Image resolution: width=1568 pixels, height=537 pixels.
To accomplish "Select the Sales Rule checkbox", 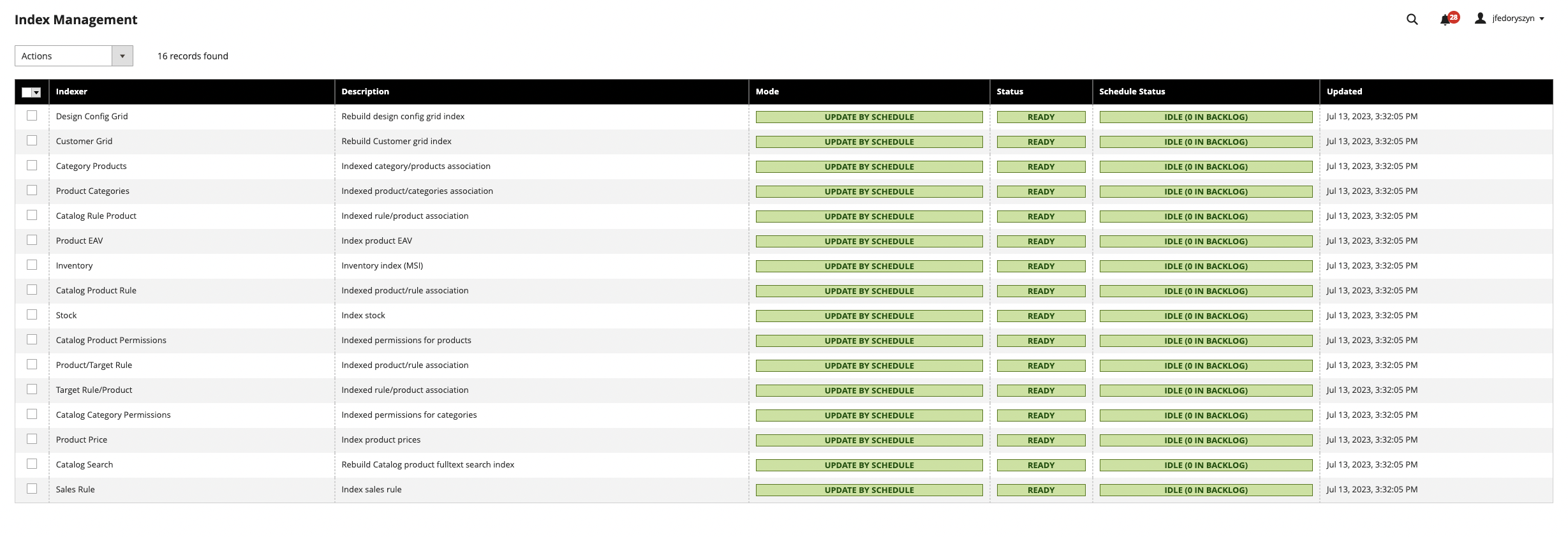I will [32, 489].
